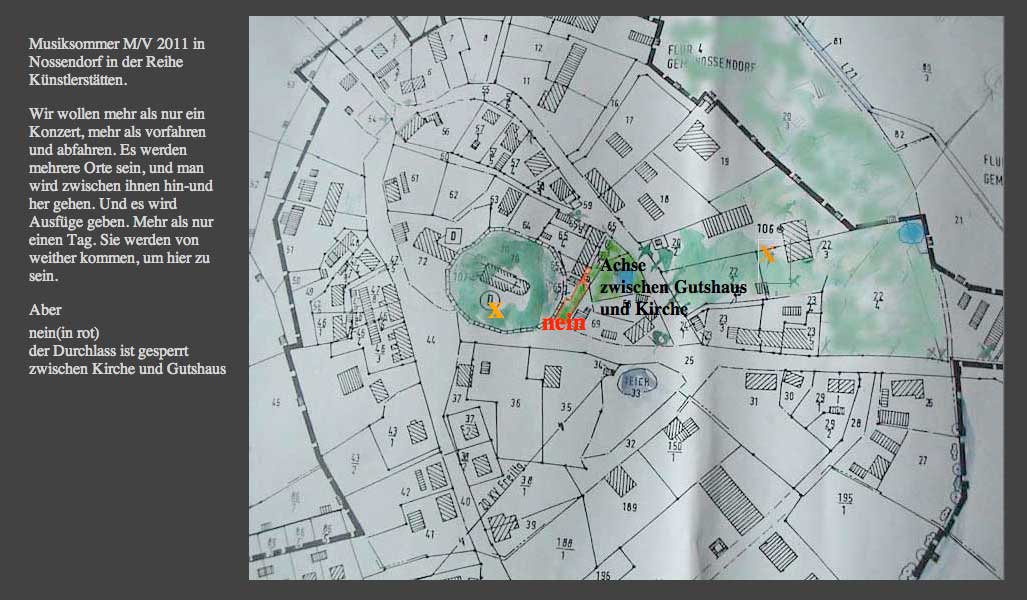Click the boxed letter D on the map
Screen dimensions: 1027x600
pos(453,236)
